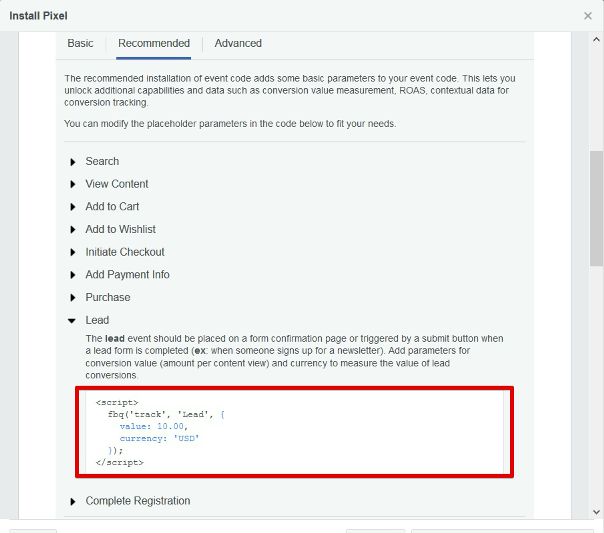This screenshot has height=533, width=604.
Task: Expand the Add to Wishlist arrow
Action: pos(72,230)
